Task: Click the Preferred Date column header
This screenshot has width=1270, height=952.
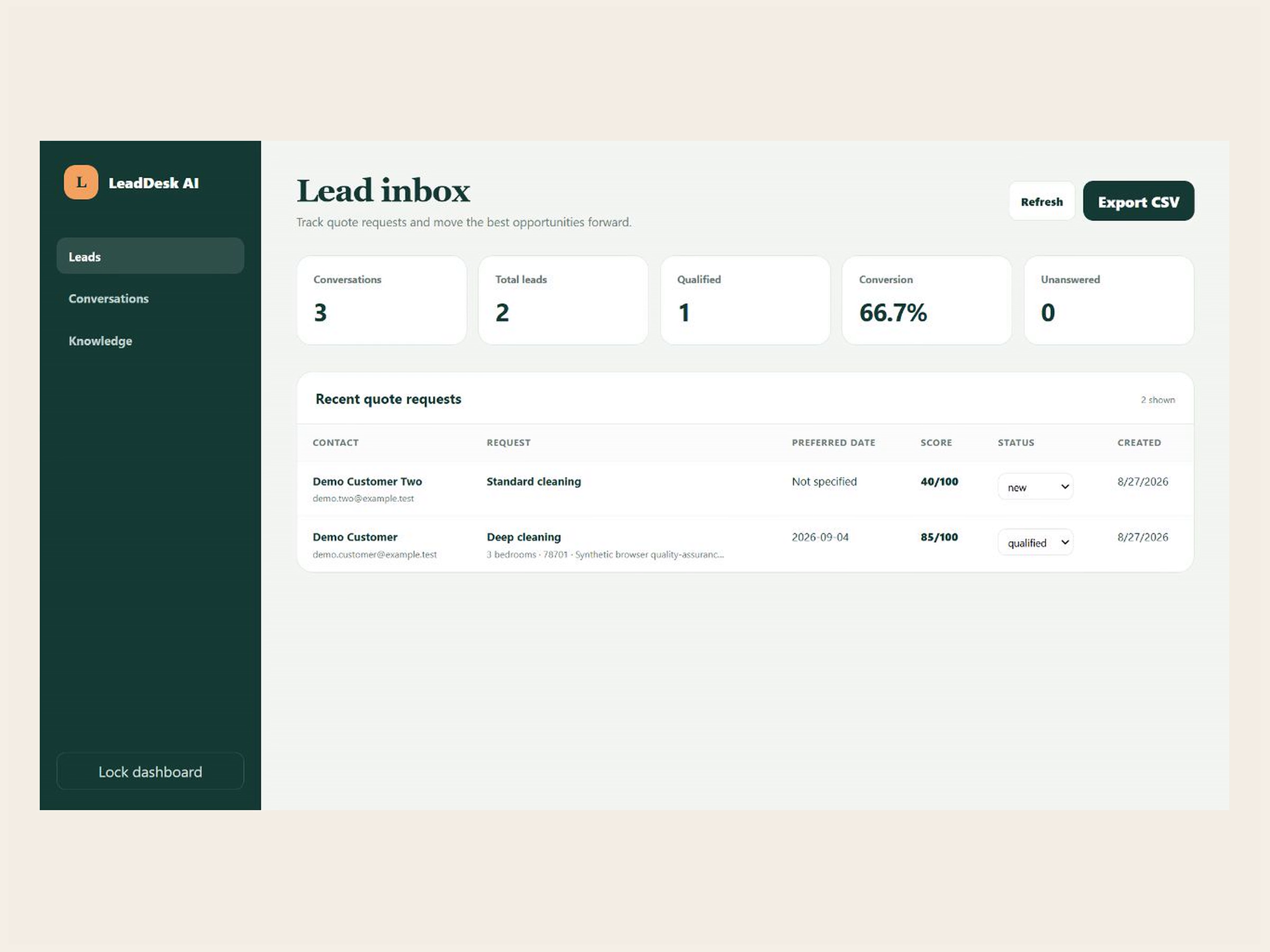Action: (x=833, y=443)
